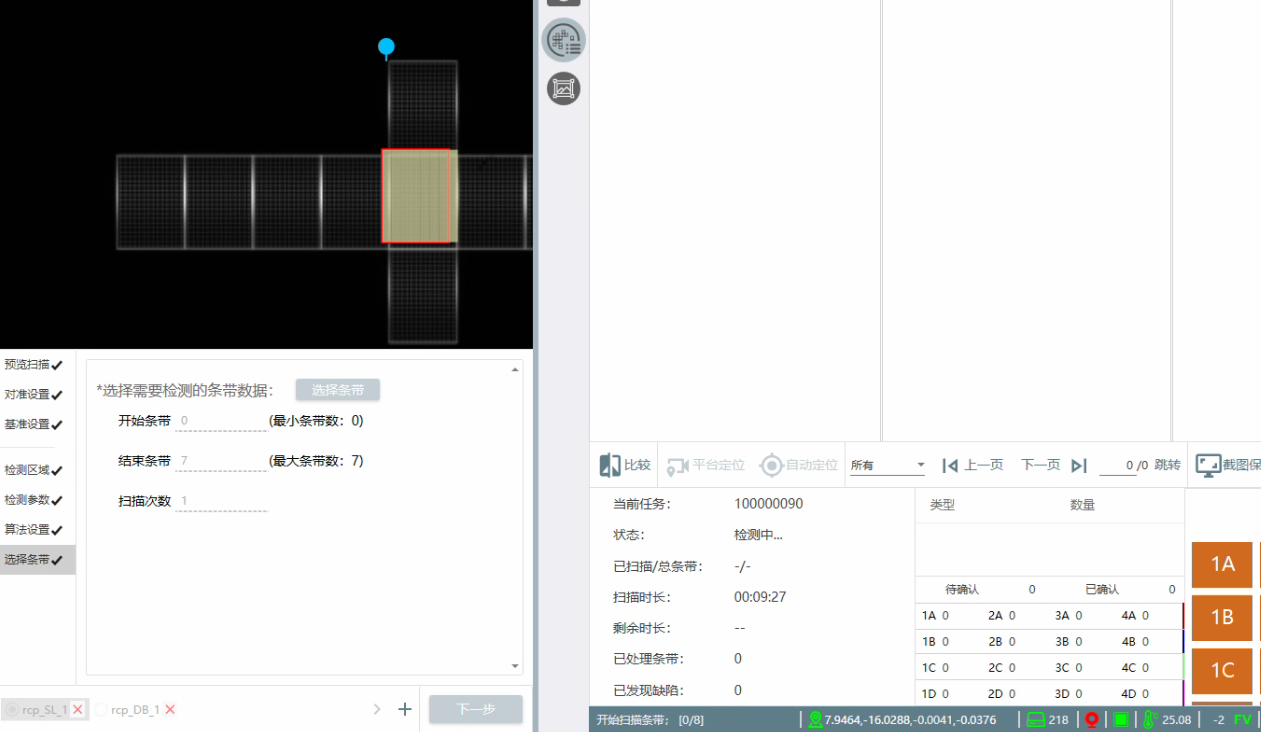Screen dimensions: 1261x732
Task: Select the orange 1A defect class swatch
Action: [x=1222, y=564]
